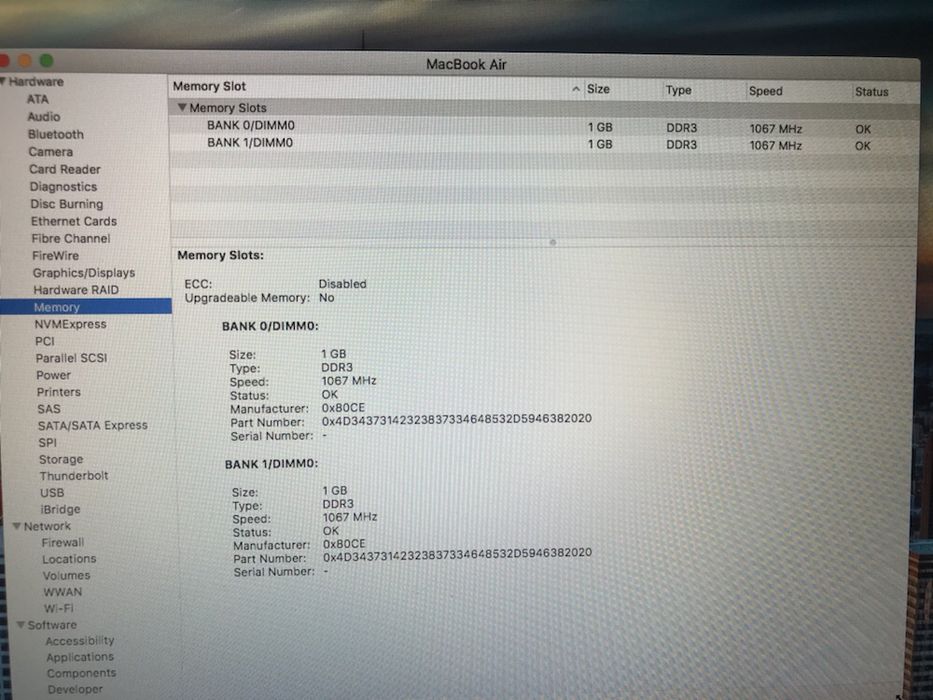Select Wi-Fi under Network
Image resolution: width=933 pixels, height=700 pixels.
coord(59,608)
